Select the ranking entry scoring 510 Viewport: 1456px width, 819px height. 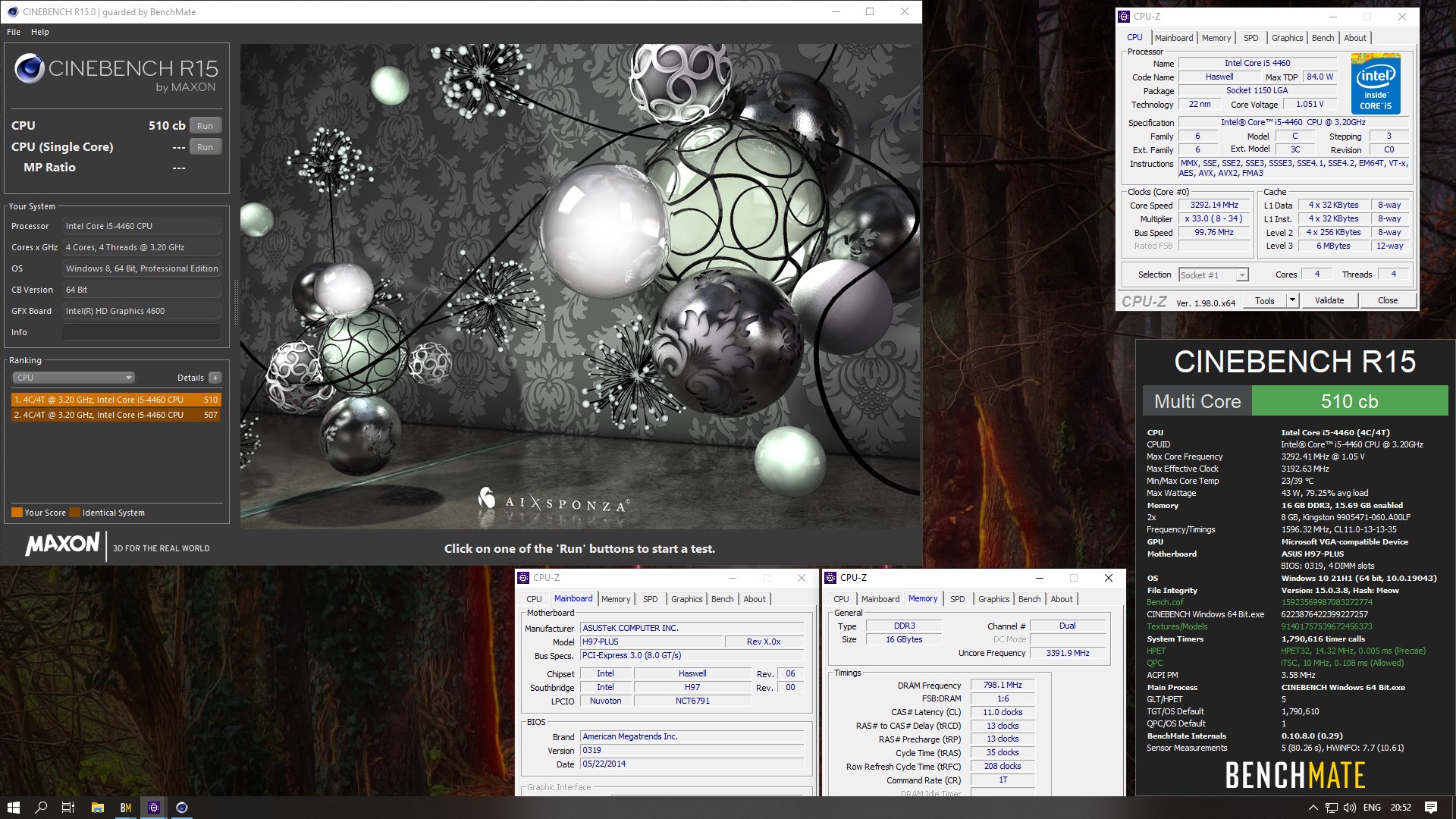[116, 400]
